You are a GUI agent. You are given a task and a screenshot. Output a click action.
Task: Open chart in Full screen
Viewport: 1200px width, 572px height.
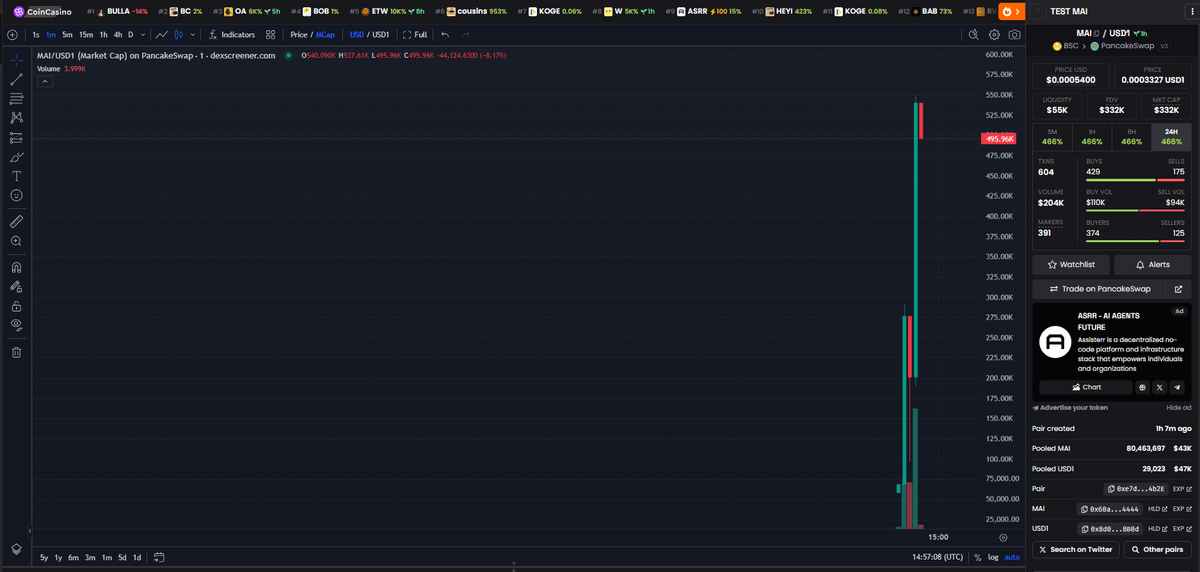click(415, 34)
